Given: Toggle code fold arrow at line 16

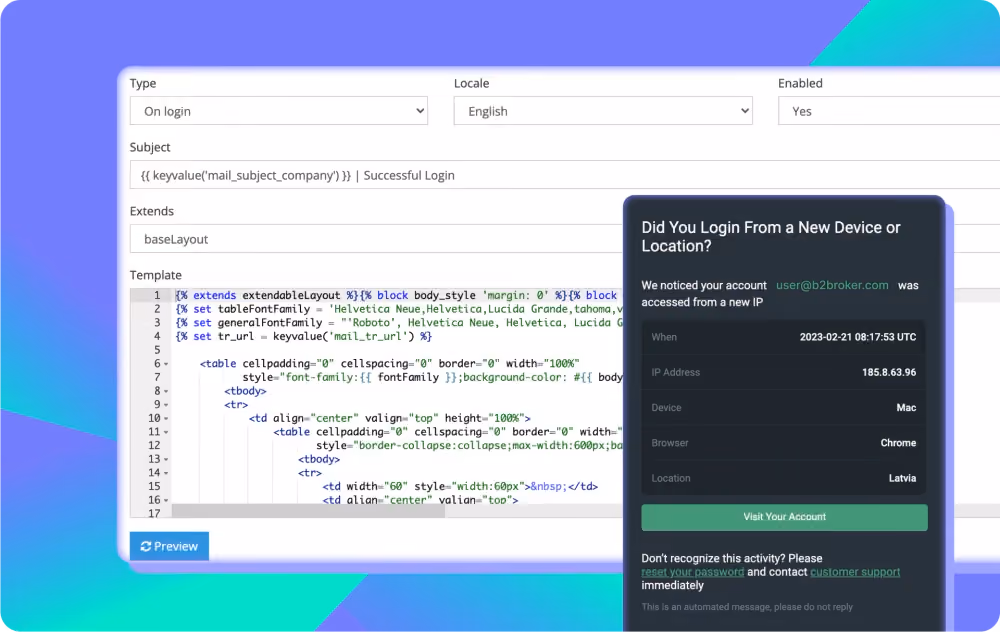Looking at the screenshot, I should point(166,501).
